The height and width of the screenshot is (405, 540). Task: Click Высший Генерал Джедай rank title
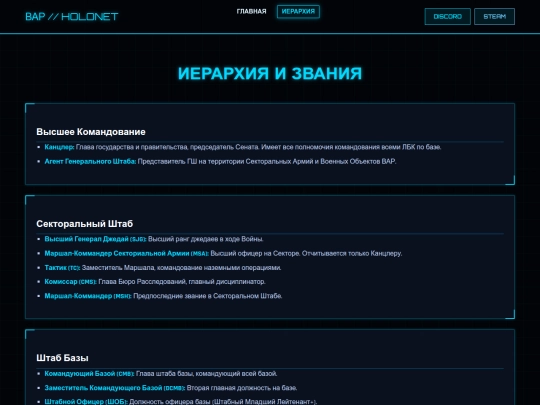point(95,239)
